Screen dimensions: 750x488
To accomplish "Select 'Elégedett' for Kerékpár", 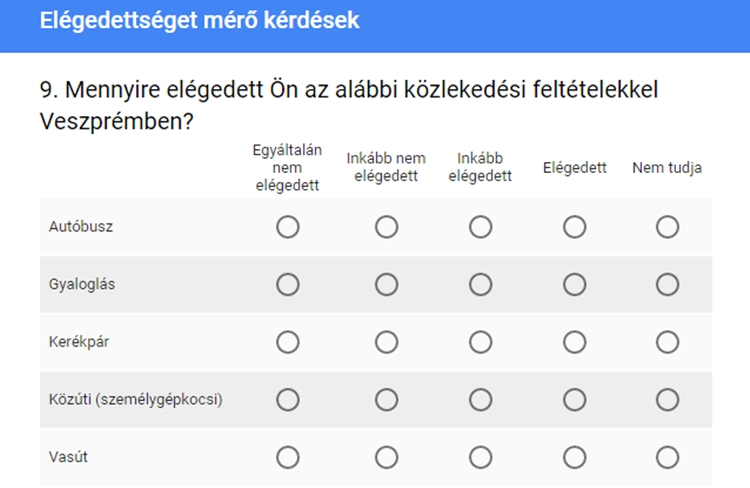I will click(x=574, y=343).
